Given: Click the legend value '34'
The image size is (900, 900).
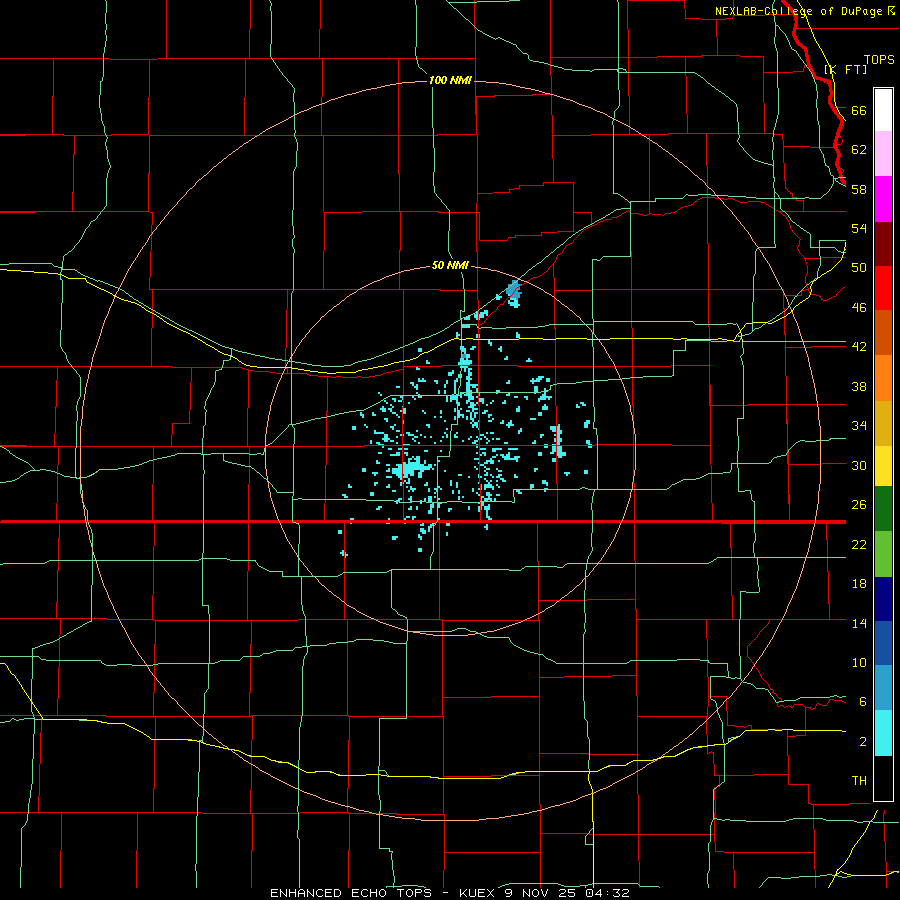Looking at the screenshot, I should pyautogui.click(x=859, y=426).
